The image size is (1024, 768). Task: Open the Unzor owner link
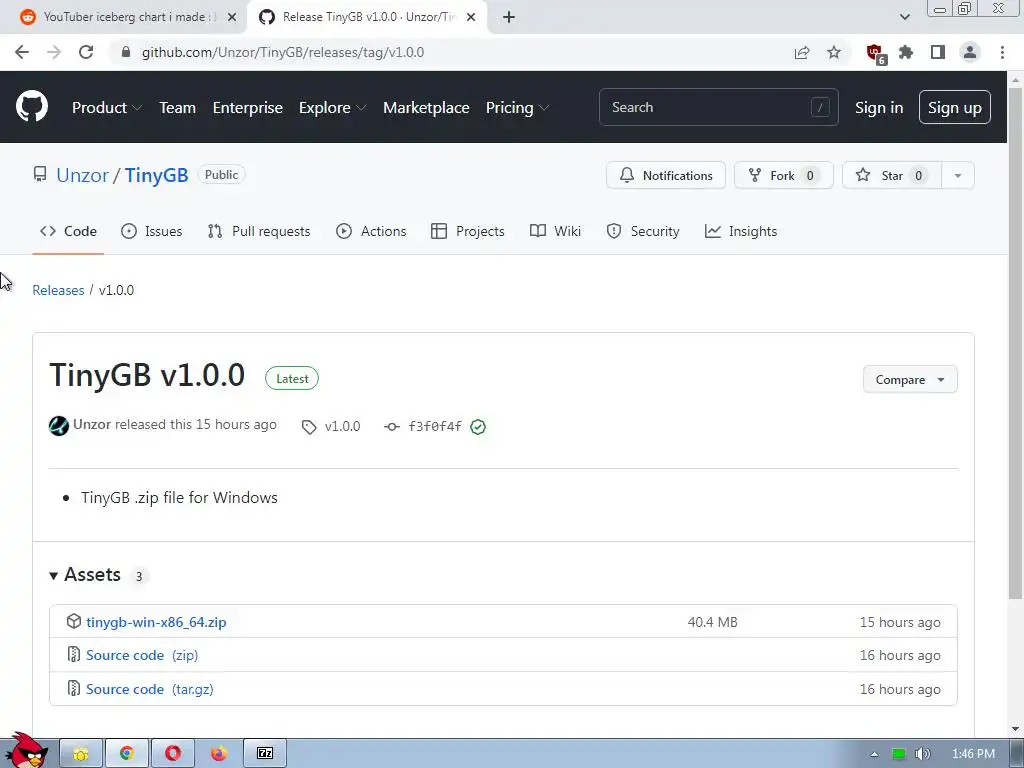click(82, 175)
